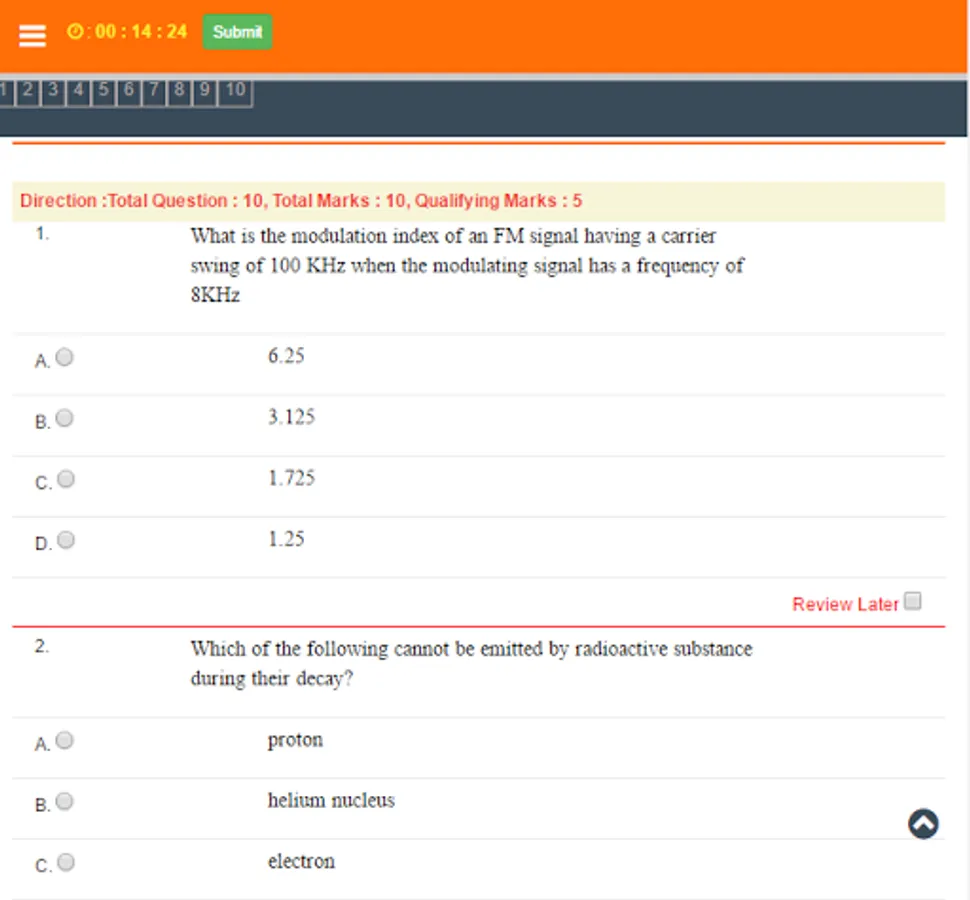
Task: Submit the test
Action: click(237, 32)
